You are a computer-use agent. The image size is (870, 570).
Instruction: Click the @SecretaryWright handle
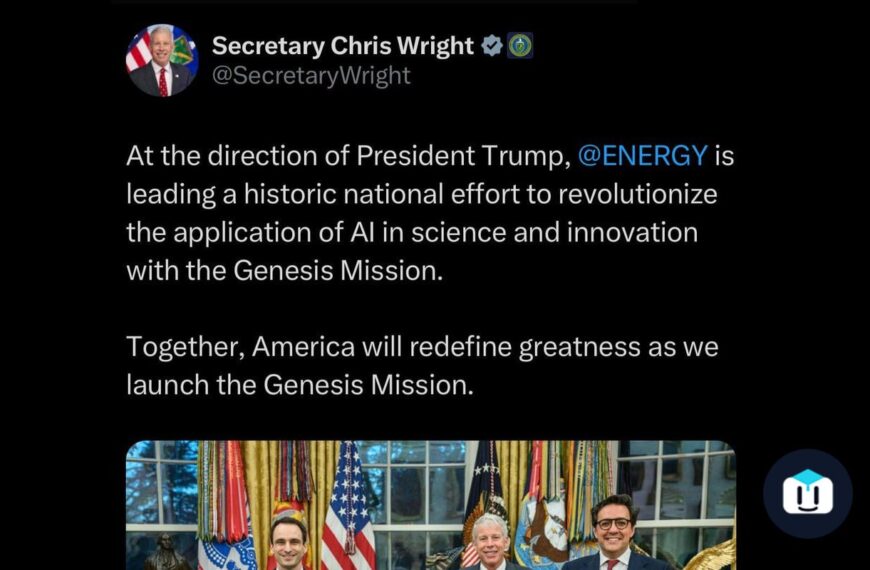click(x=311, y=75)
